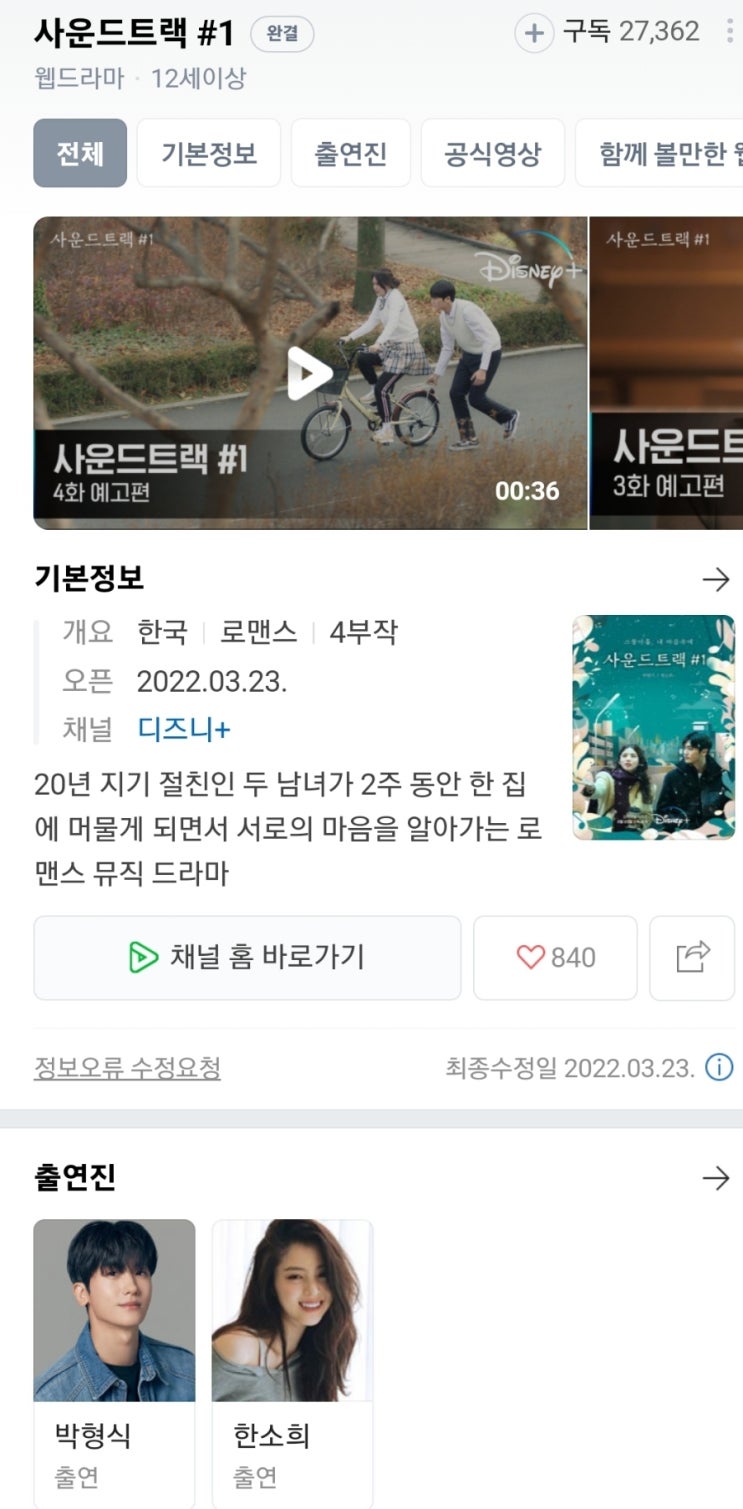The height and width of the screenshot is (1509, 743).
Task: Switch to the 출연진 tab
Action: point(351,153)
